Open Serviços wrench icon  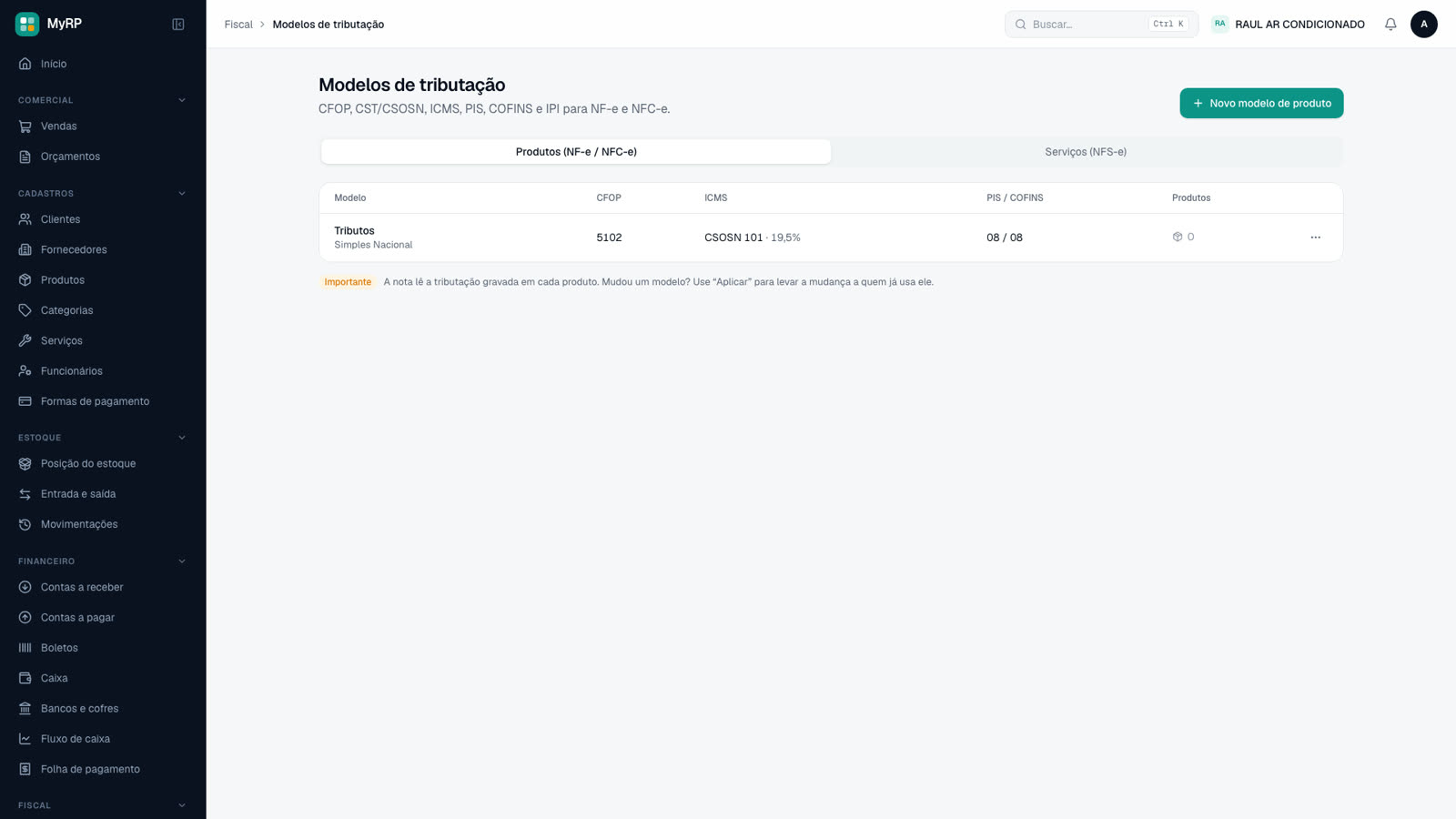point(25,340)
